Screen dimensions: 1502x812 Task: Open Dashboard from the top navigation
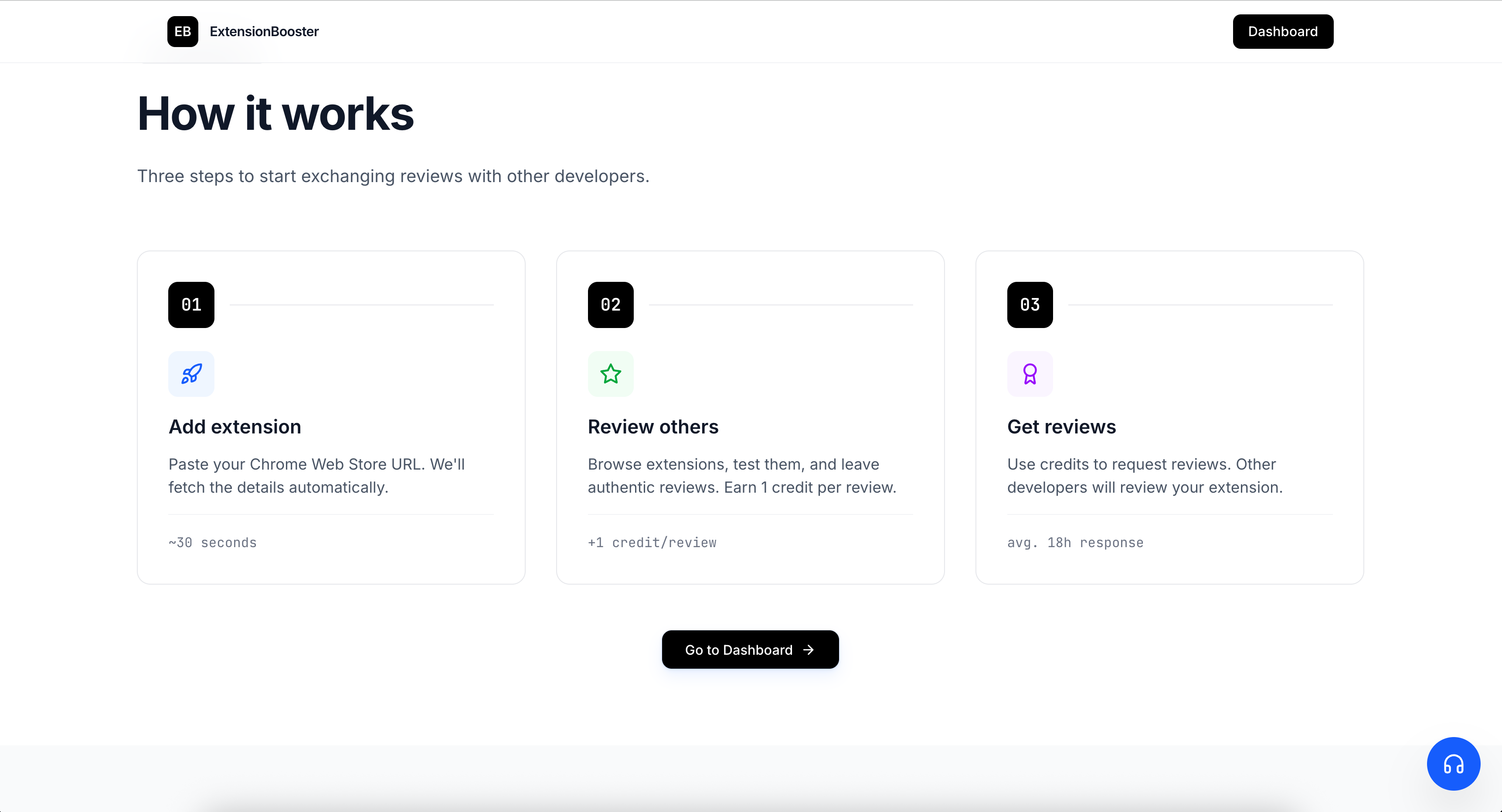1283,31
